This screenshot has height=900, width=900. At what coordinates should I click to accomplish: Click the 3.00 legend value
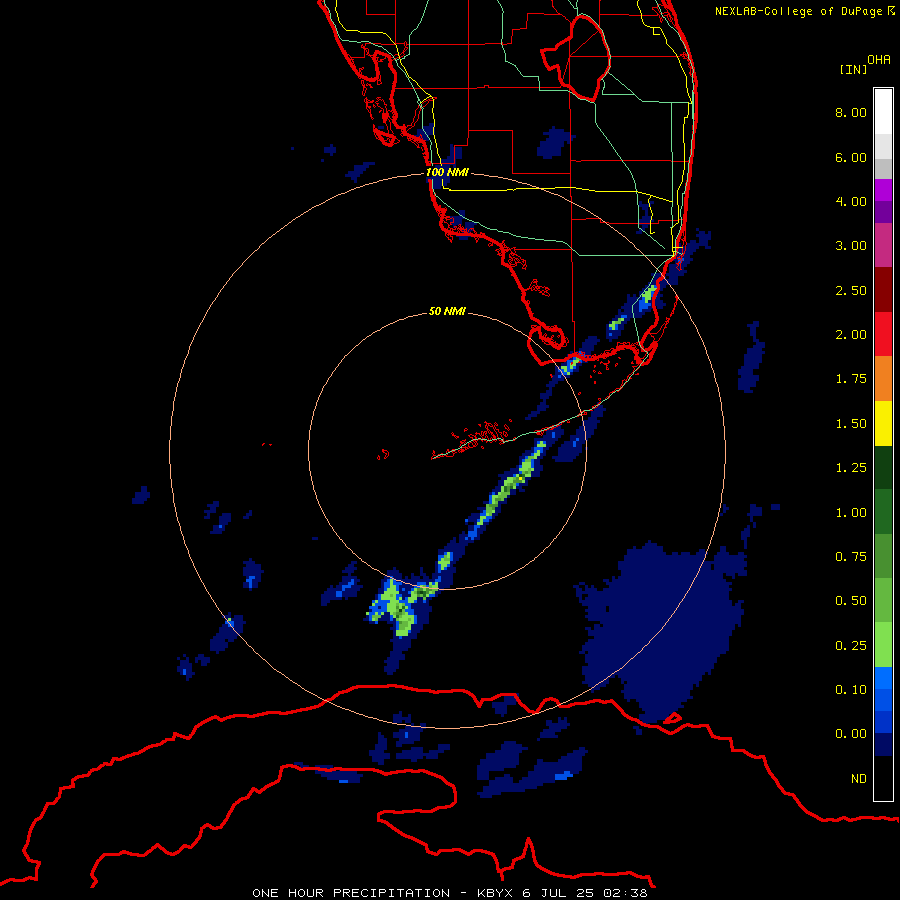point(851,246)
